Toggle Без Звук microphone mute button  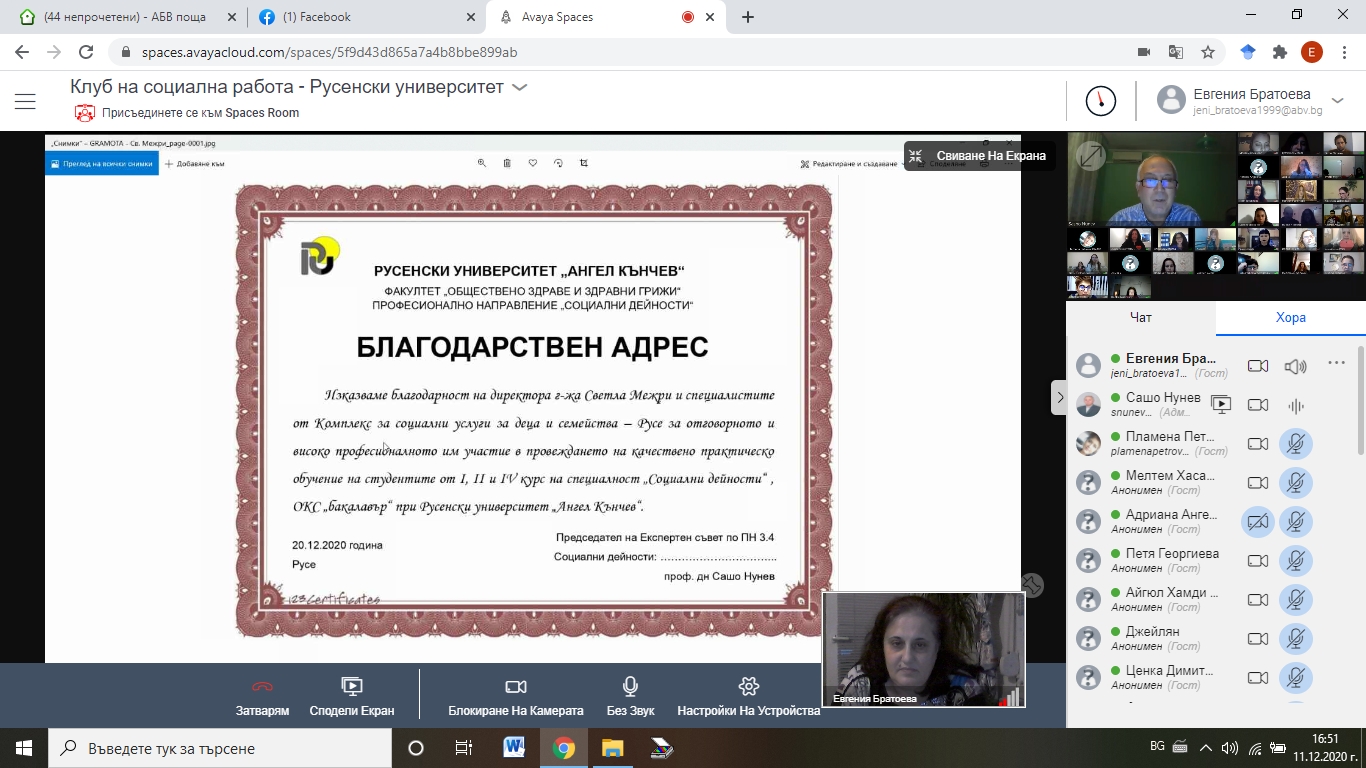(630, 687)
